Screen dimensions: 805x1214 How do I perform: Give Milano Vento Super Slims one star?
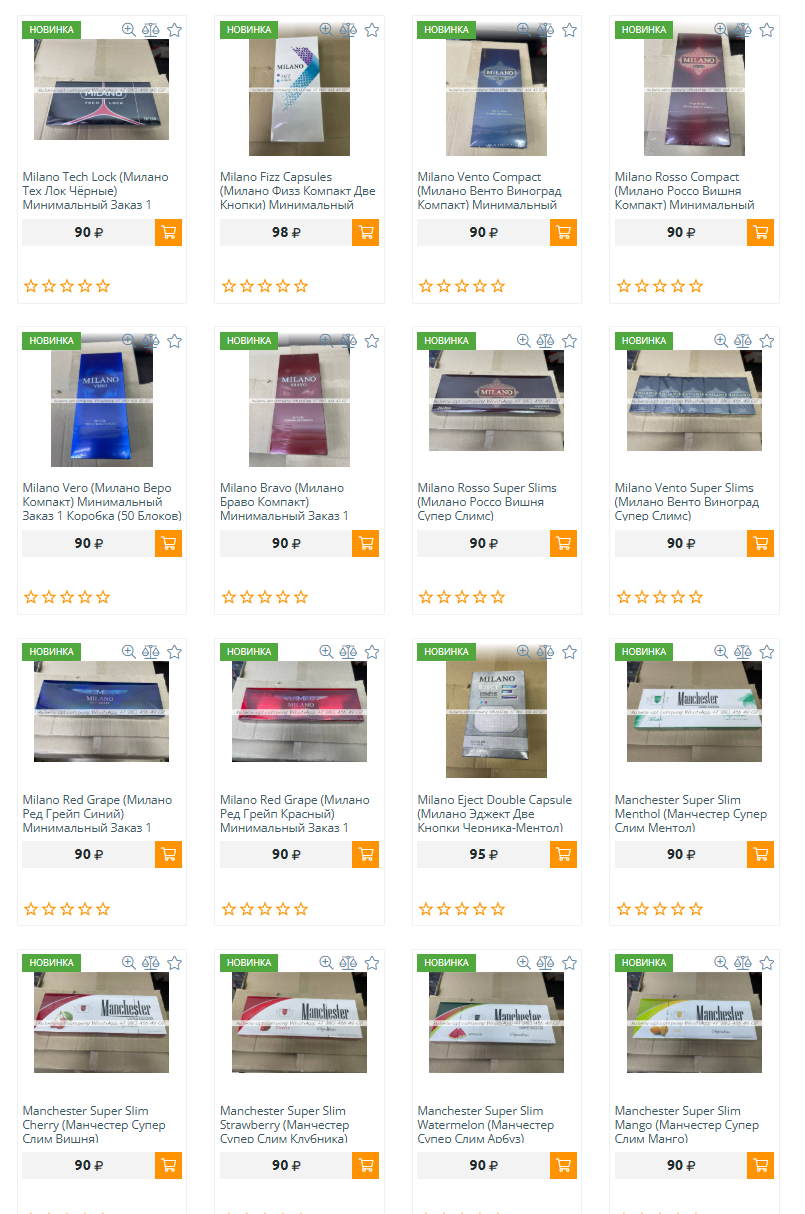pos(624,597)
